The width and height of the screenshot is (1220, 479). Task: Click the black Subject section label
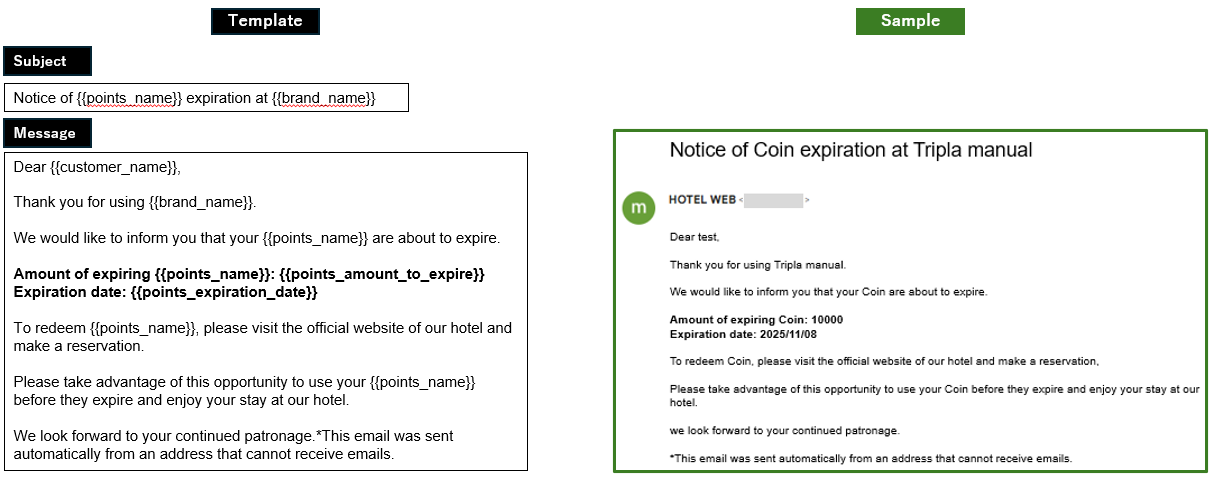(47, 61)
